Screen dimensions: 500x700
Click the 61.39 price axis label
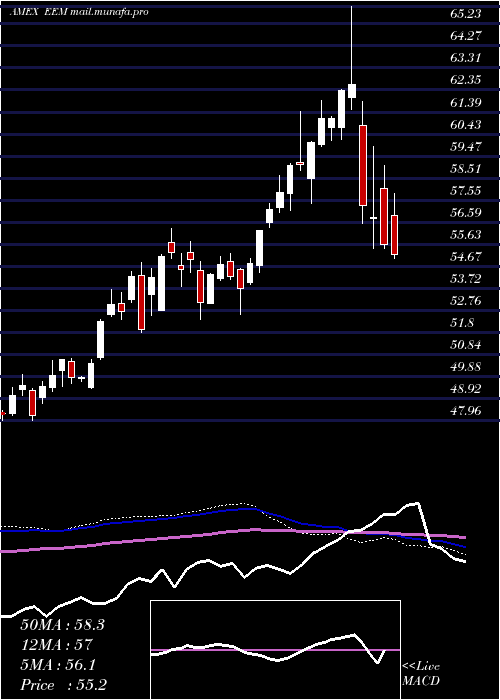pyautogui.click(x=466, y=102)
